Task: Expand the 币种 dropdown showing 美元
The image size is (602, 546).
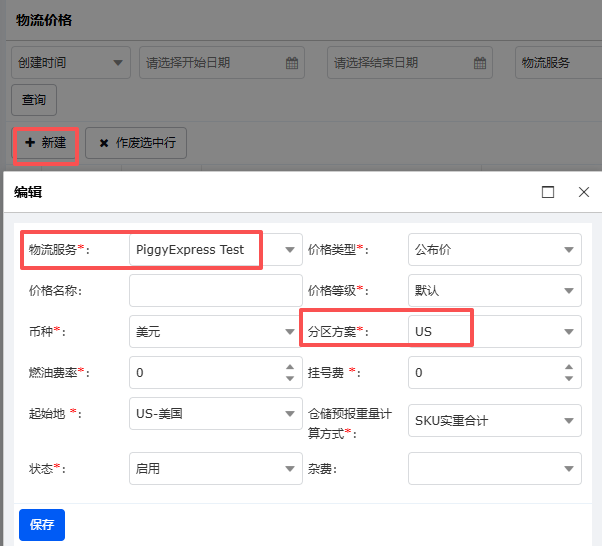Action: point(290,331)
